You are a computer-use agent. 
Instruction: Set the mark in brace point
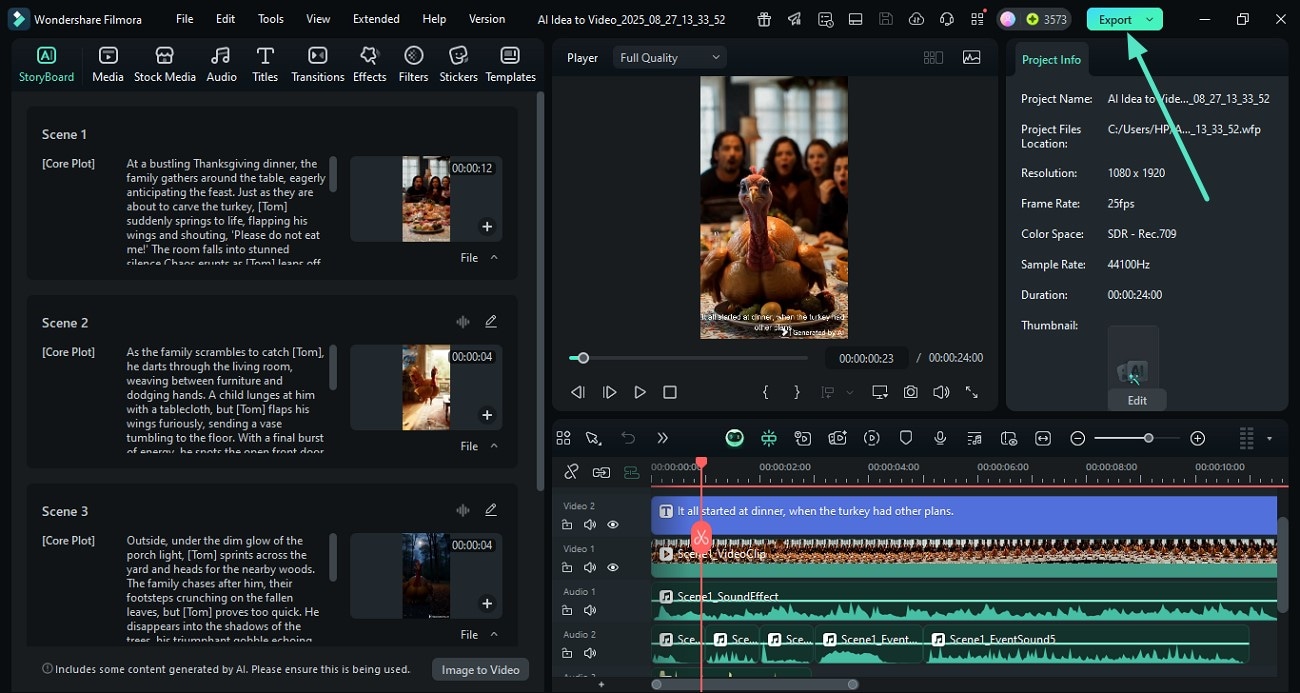pos(765,393)
